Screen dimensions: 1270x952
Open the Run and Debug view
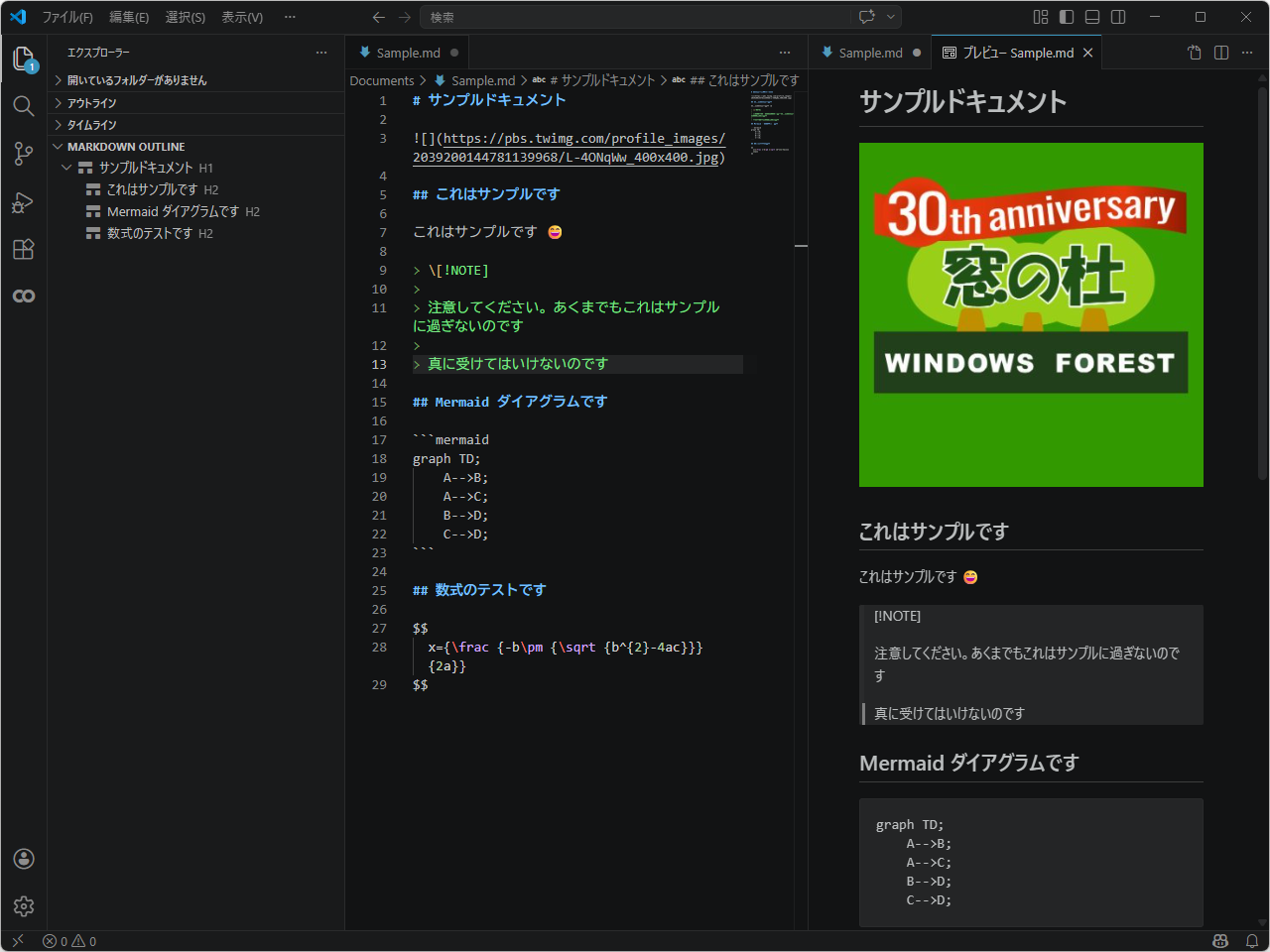point(24,201)
